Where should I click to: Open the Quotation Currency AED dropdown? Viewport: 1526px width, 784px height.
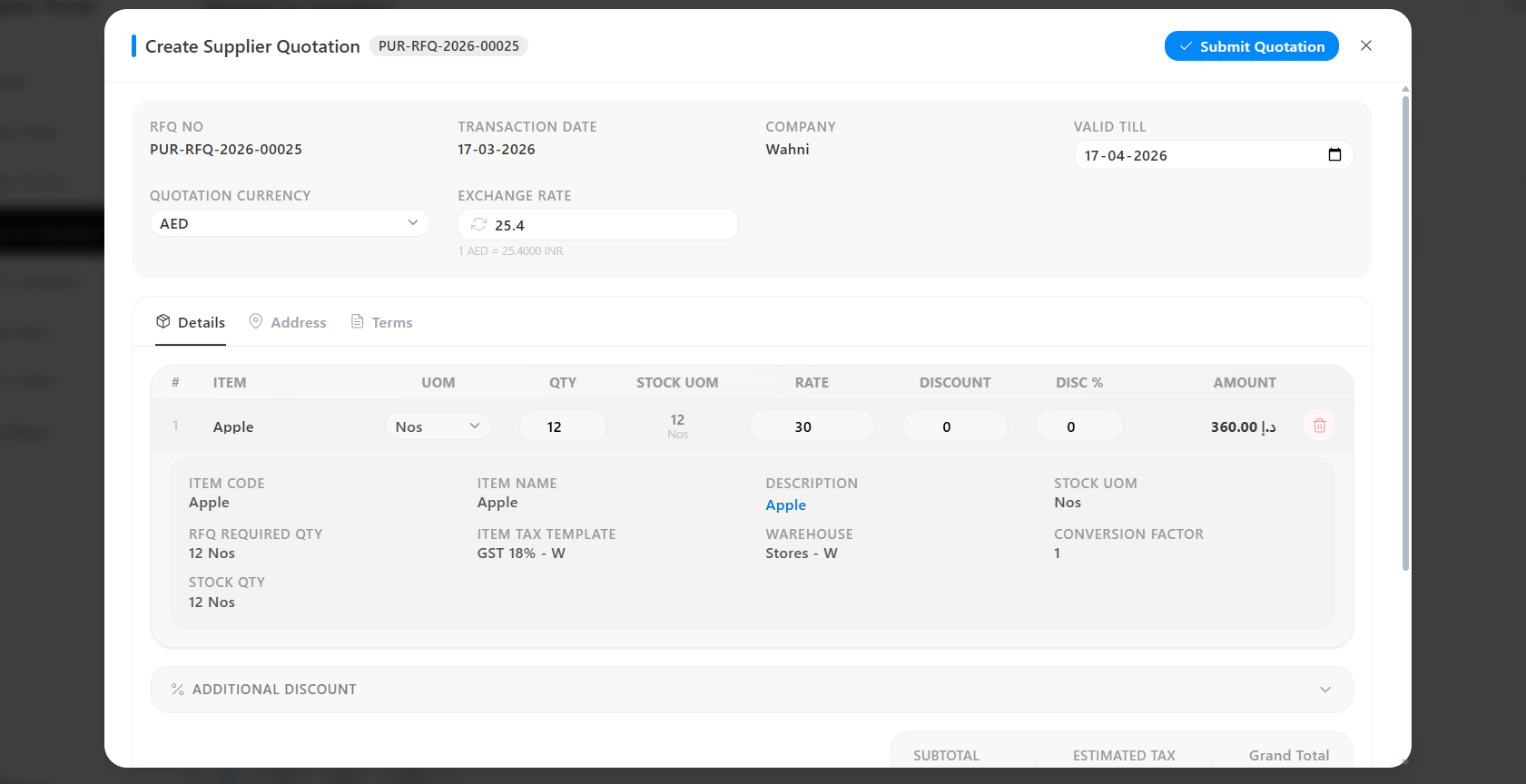290,223
